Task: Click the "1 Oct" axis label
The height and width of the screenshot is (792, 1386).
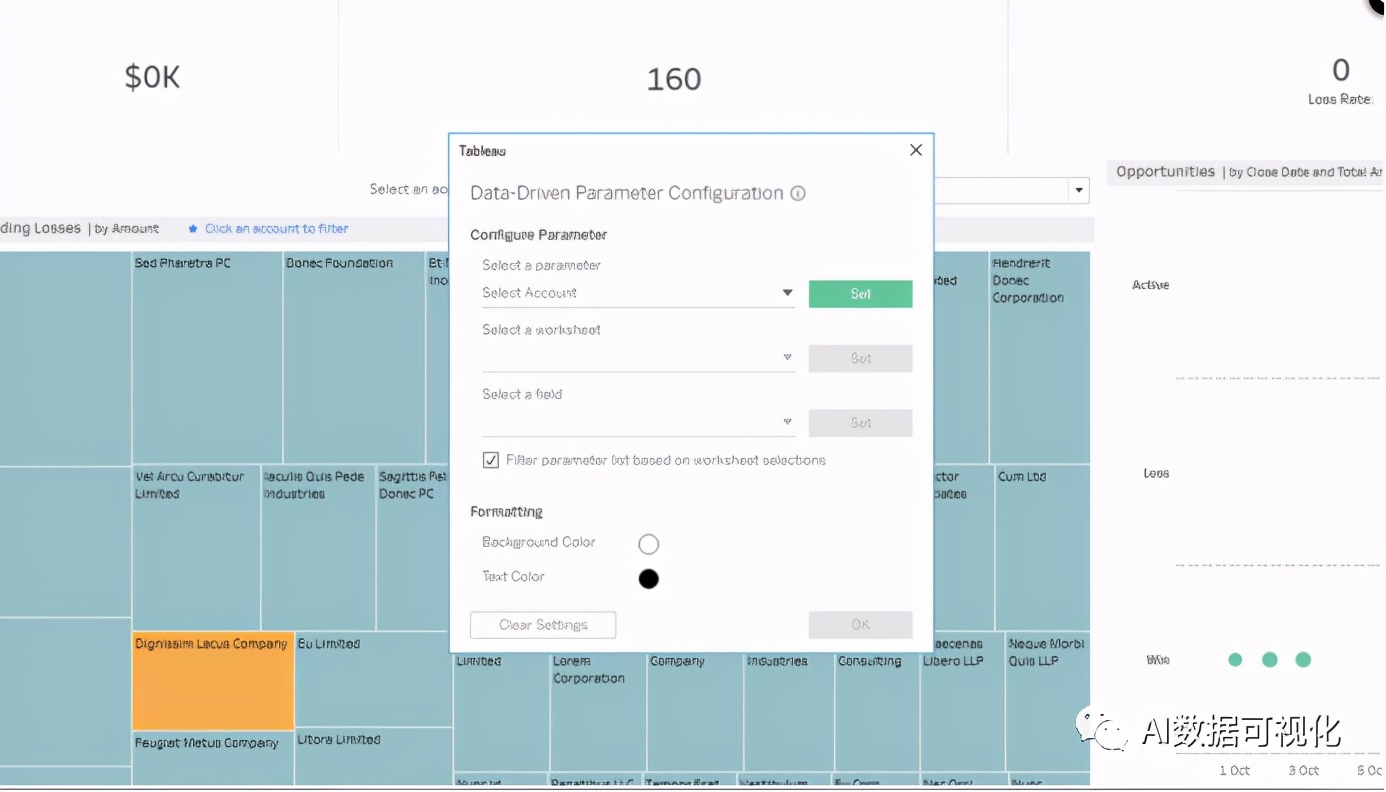Action: [1234, 771]
